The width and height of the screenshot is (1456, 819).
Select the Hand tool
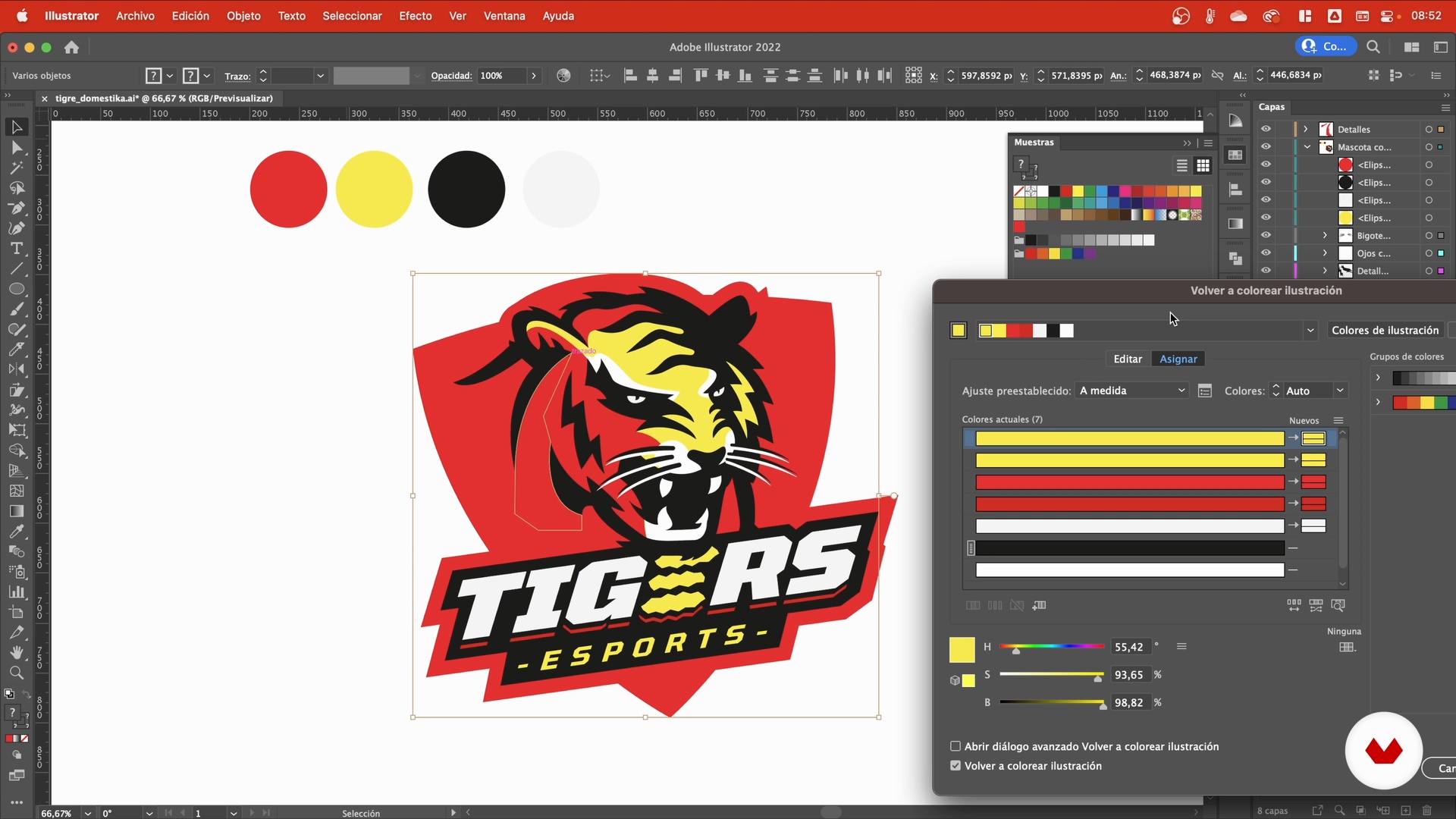point(17,652)
